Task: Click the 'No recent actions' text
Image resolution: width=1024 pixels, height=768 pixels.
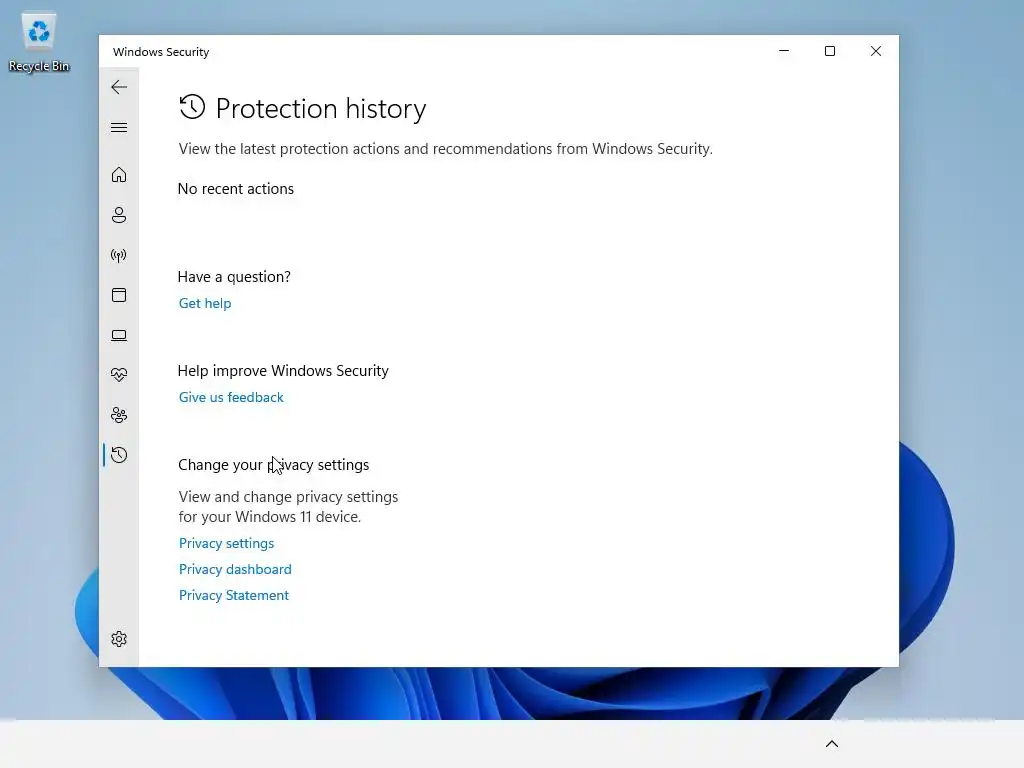Action: point(236,189)
